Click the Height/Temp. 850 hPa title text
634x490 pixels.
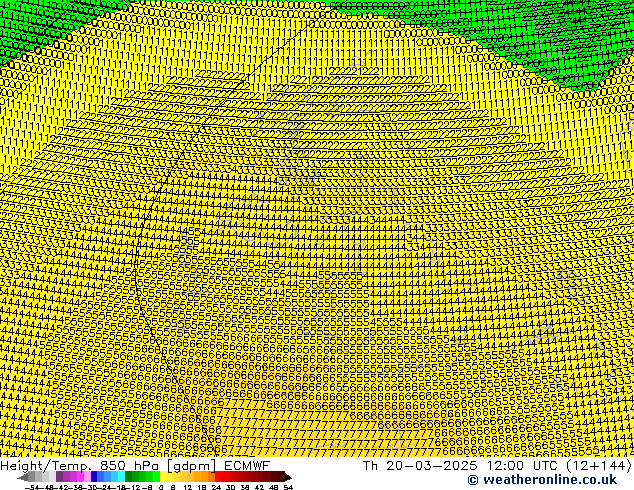[81, 466]
